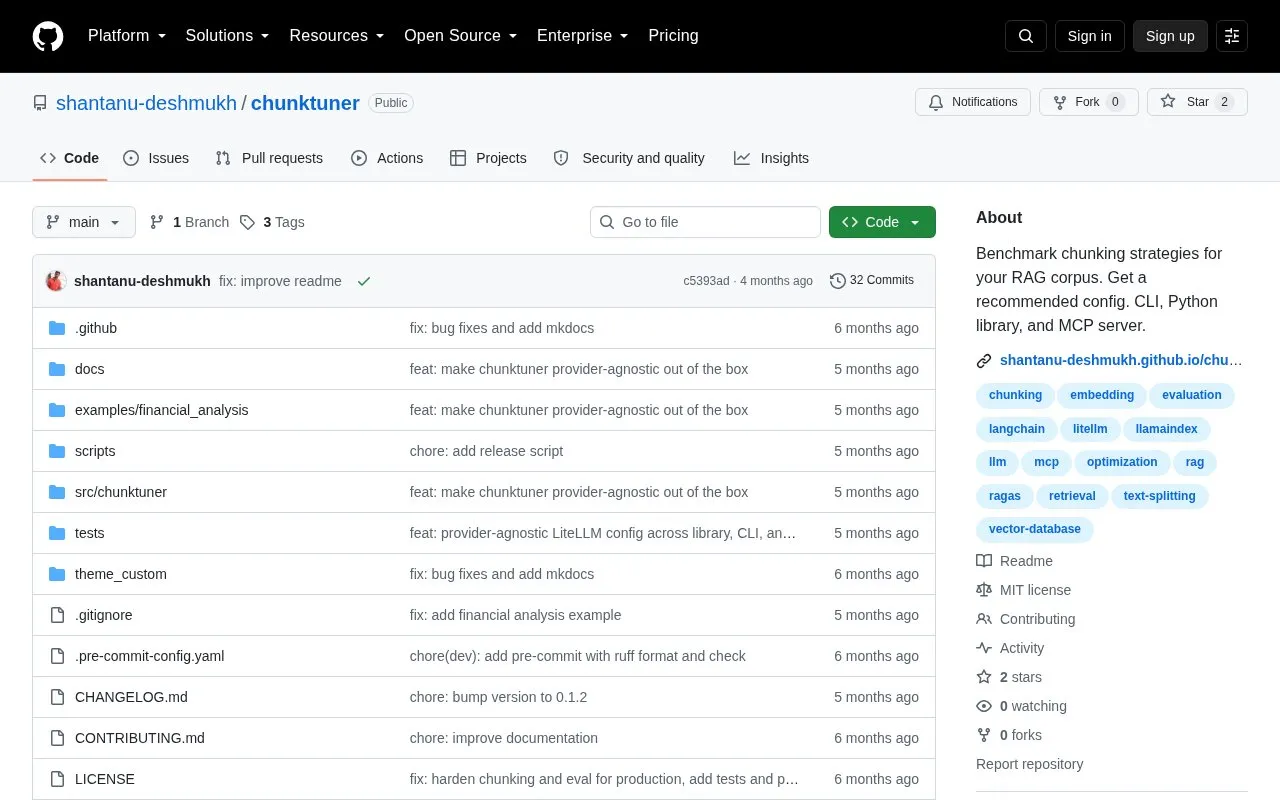This screenshot has height=800, width=1280.
Task: Open the Insights tab
Action: (771, 158)
